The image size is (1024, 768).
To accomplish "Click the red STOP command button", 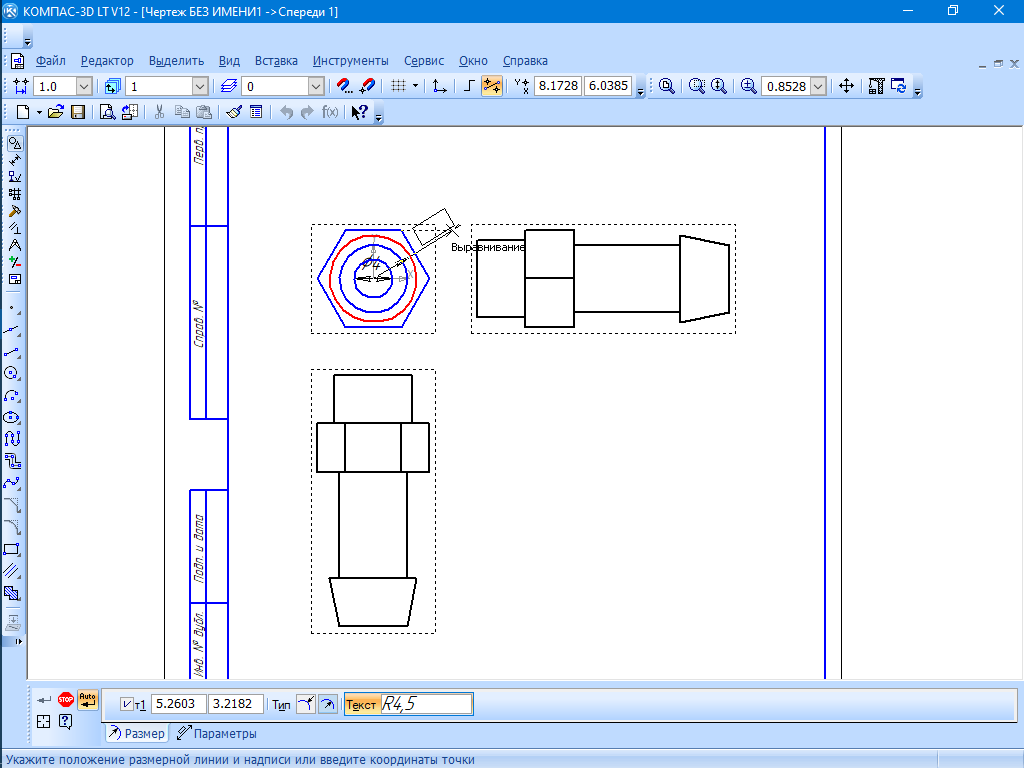I will pos(66,699).
